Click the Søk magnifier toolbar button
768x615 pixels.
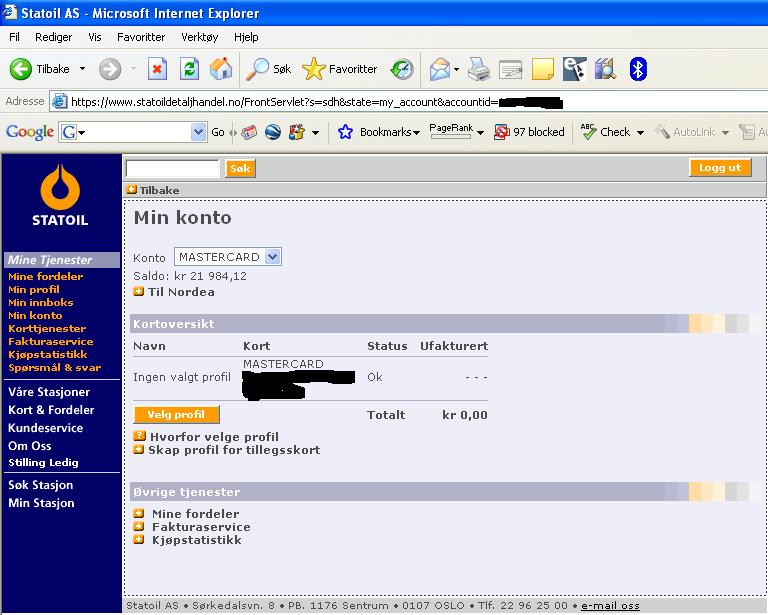269,69
